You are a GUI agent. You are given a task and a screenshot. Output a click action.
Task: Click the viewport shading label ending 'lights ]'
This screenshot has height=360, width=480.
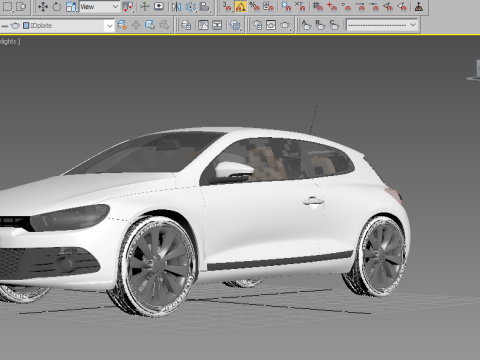[10, 41]
